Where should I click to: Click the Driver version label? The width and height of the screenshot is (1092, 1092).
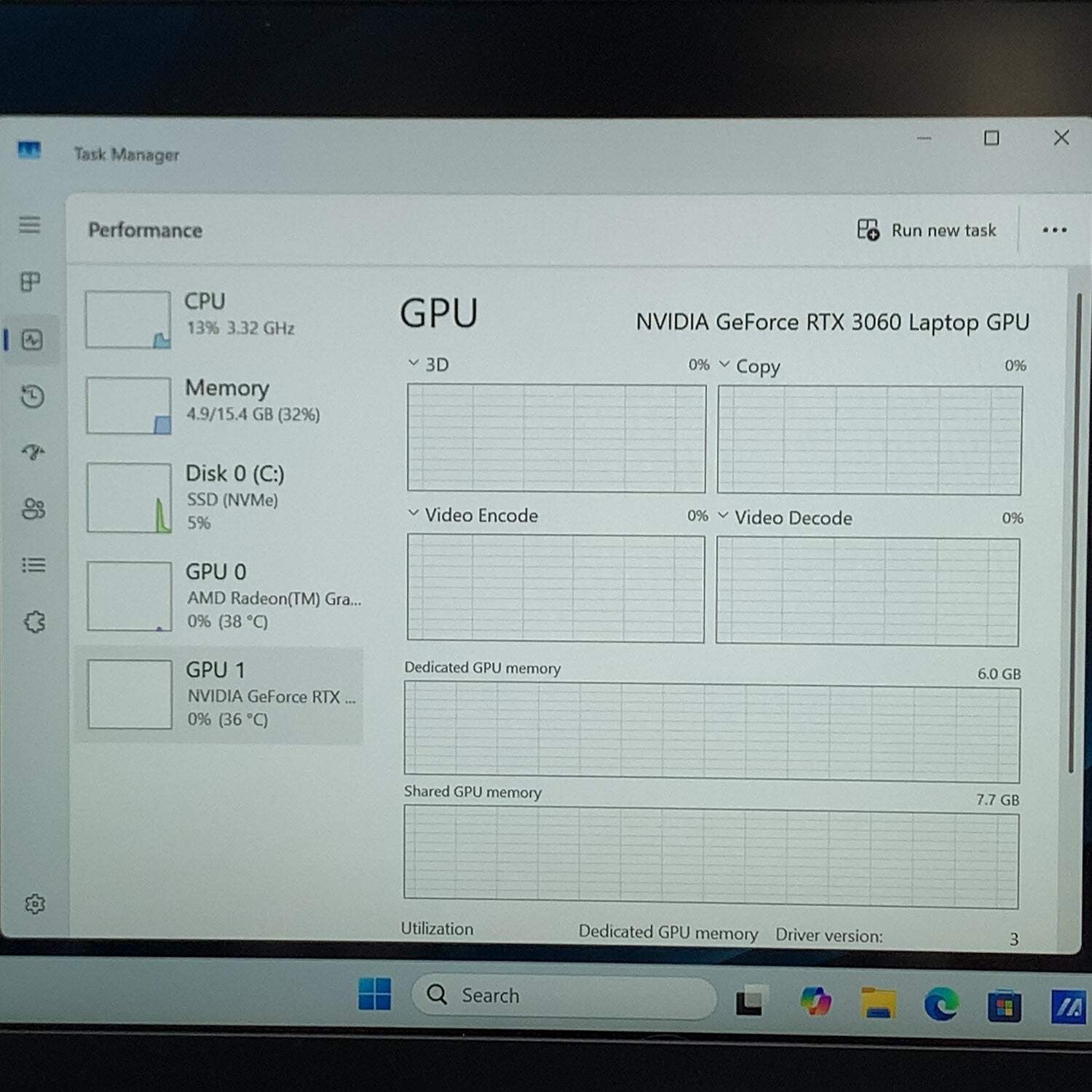tap(829, 935)
